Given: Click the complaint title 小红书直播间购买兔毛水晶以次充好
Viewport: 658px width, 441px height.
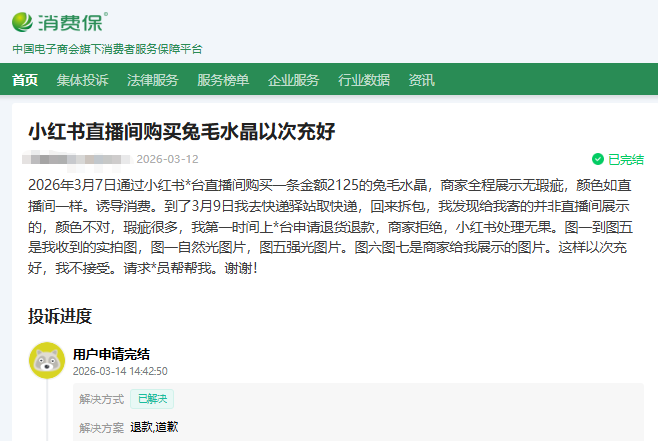Looking at the screenshot, I should click(x=181, y=131).
